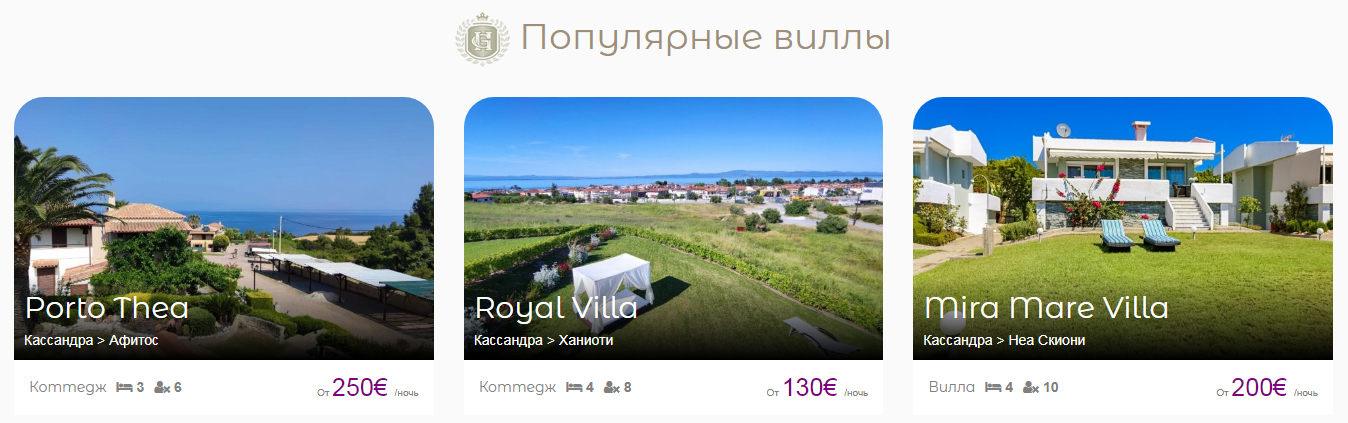Click the Porto Thea title
Viewport: 1348px width, 423px height.
107,308
